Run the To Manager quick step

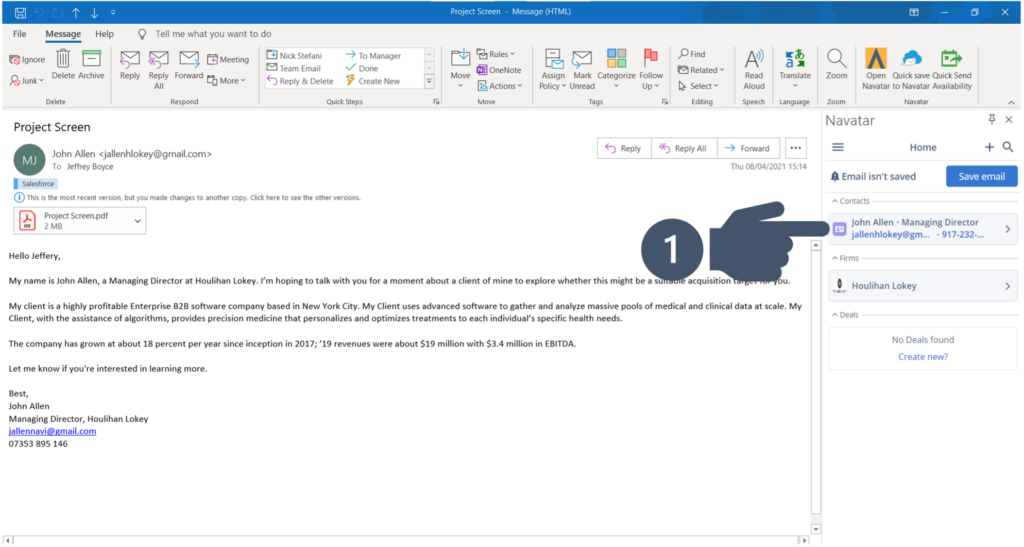pos(373,55)
